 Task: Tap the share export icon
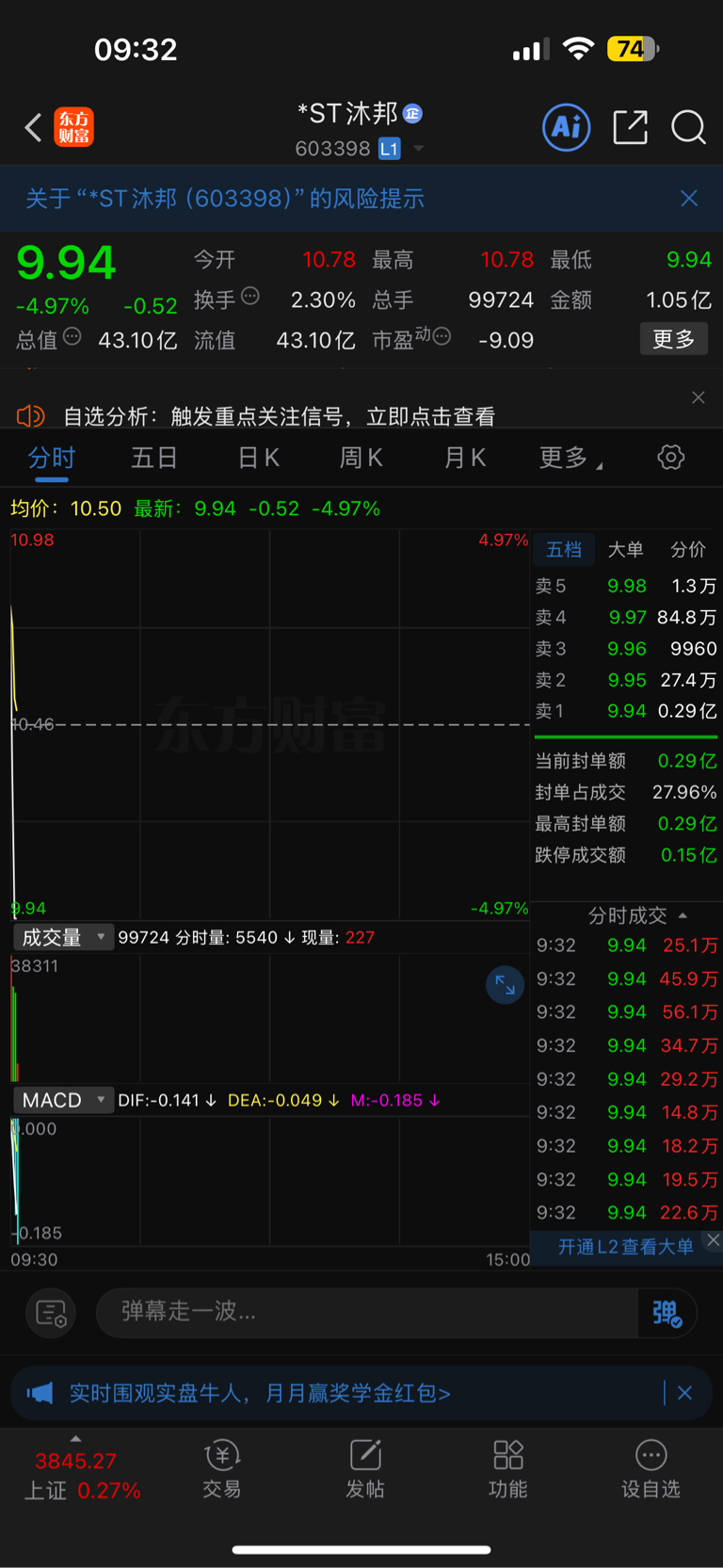tap(630, 127)
